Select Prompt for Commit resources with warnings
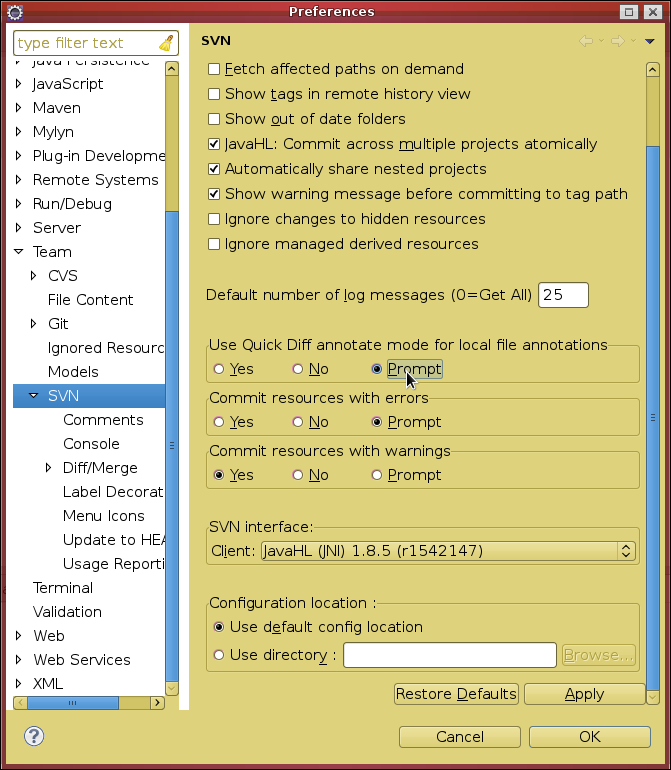671x770 pixels. pyautogui.click(x=377, y=475)
